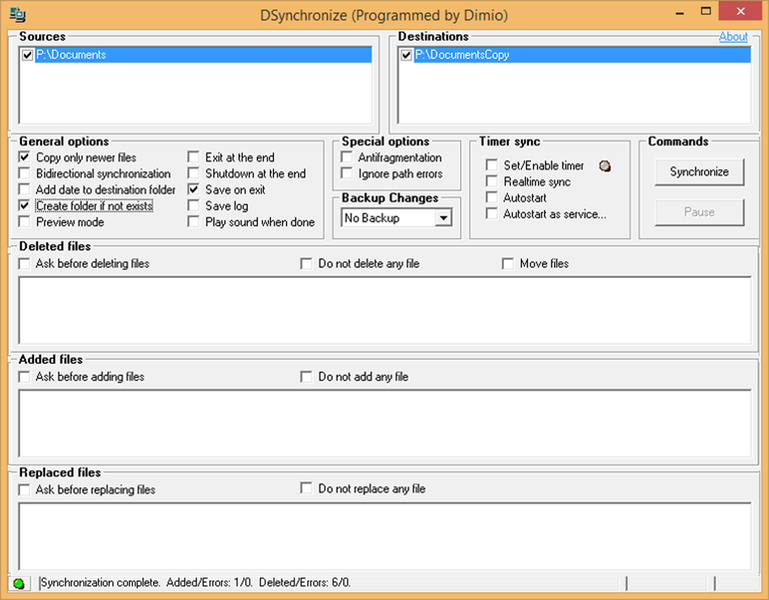Enable Save log checkbox
The image size is (769, 600).
193,206
